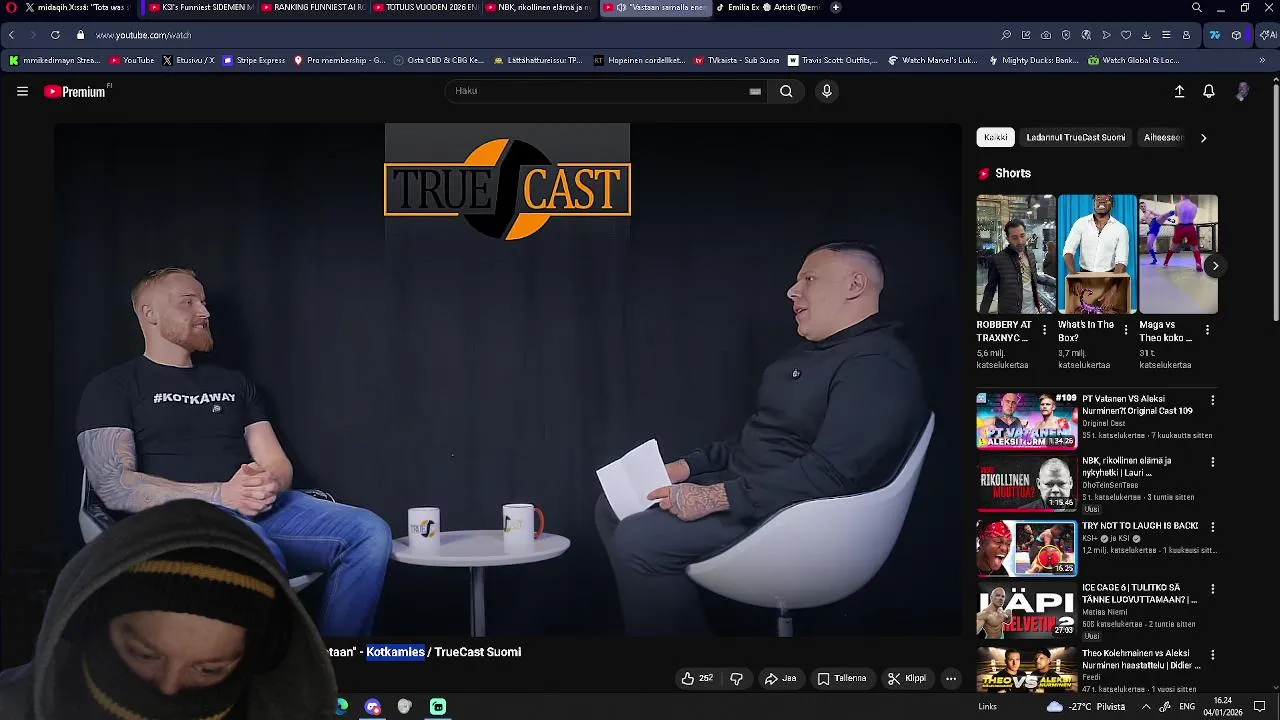Image resolution: width=1280 pixels, height=720 pixels.
Task: Take a snapshot with camera icon
Action: 1046,35
